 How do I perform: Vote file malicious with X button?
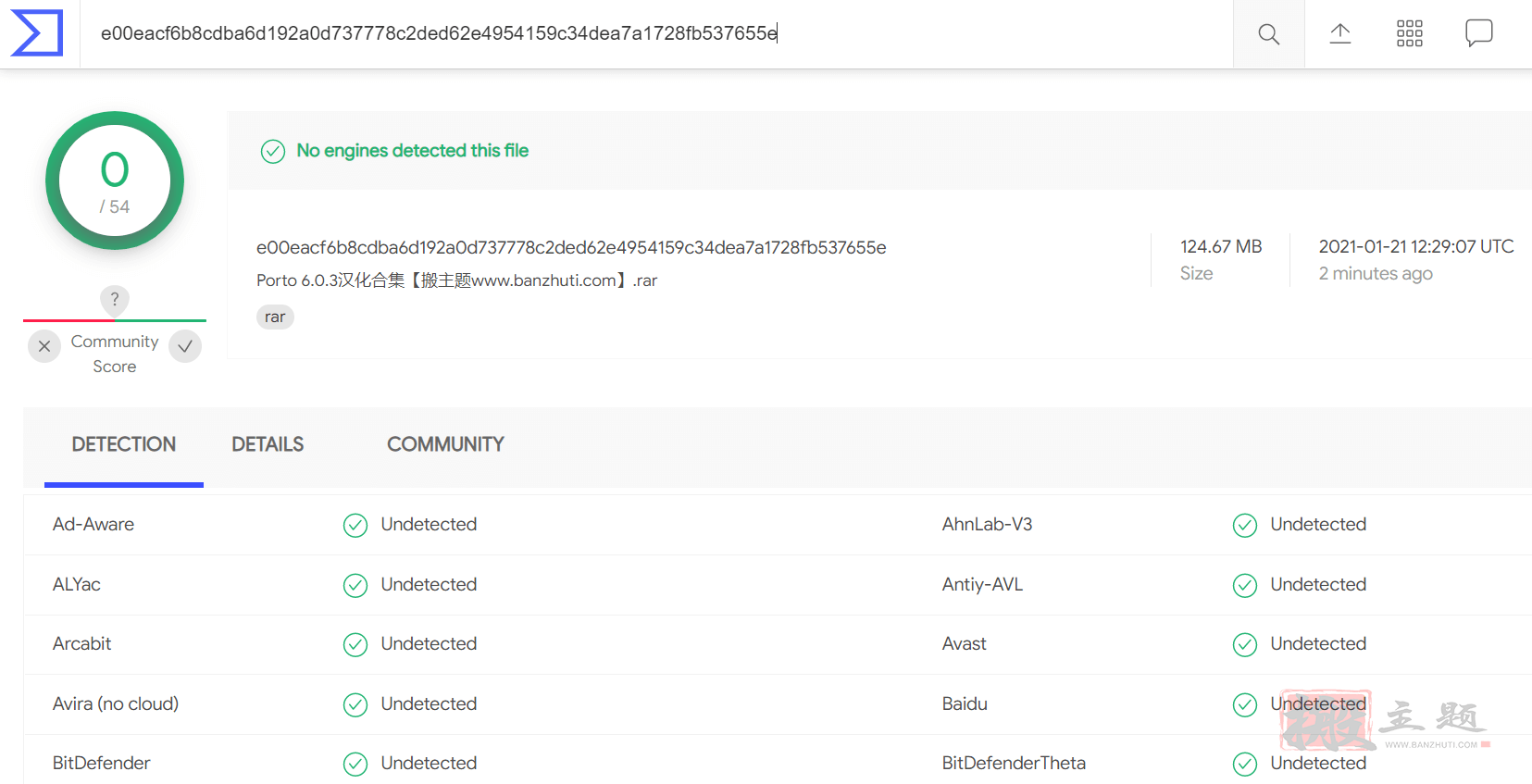(x=44, y=346)
